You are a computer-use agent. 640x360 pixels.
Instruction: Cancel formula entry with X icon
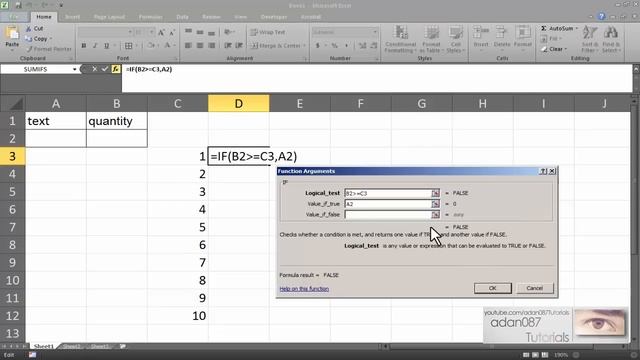[x=94, y=69]
